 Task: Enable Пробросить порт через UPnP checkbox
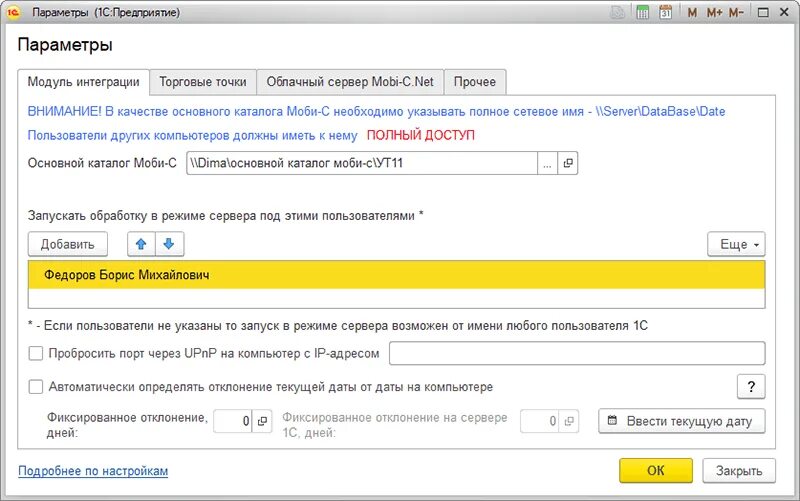pyautogui.click(x=36, y=353)
